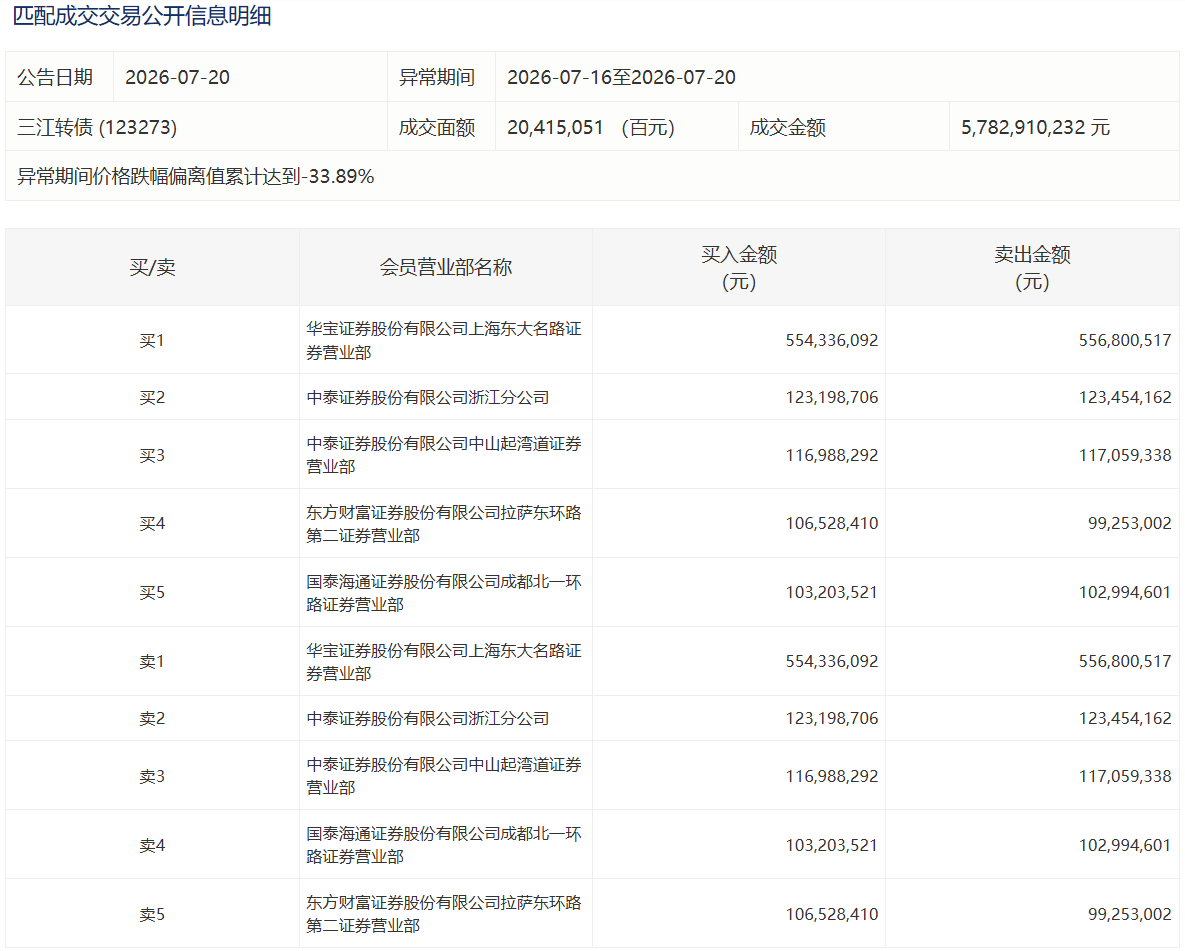This screenshot has height=951, width=1185.
Task: Click the face value 20,415,051 (百元)
Action: (591, 127)
